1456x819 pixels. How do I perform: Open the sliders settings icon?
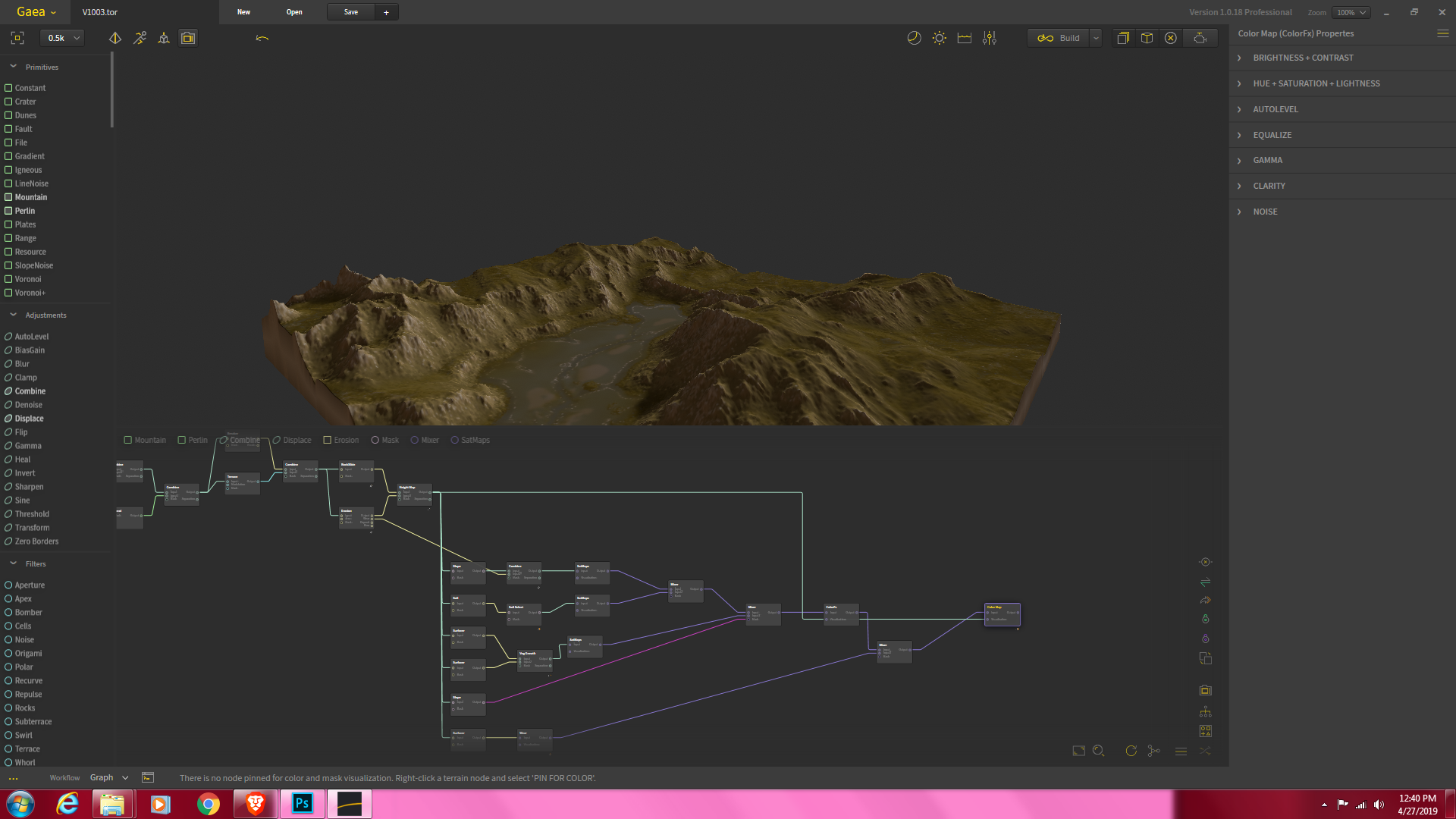tap(989, 38)
